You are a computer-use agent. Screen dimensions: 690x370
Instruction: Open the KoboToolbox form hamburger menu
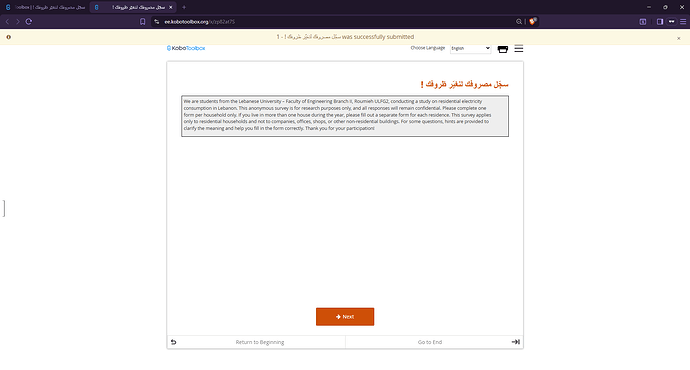tap(519, 48)
